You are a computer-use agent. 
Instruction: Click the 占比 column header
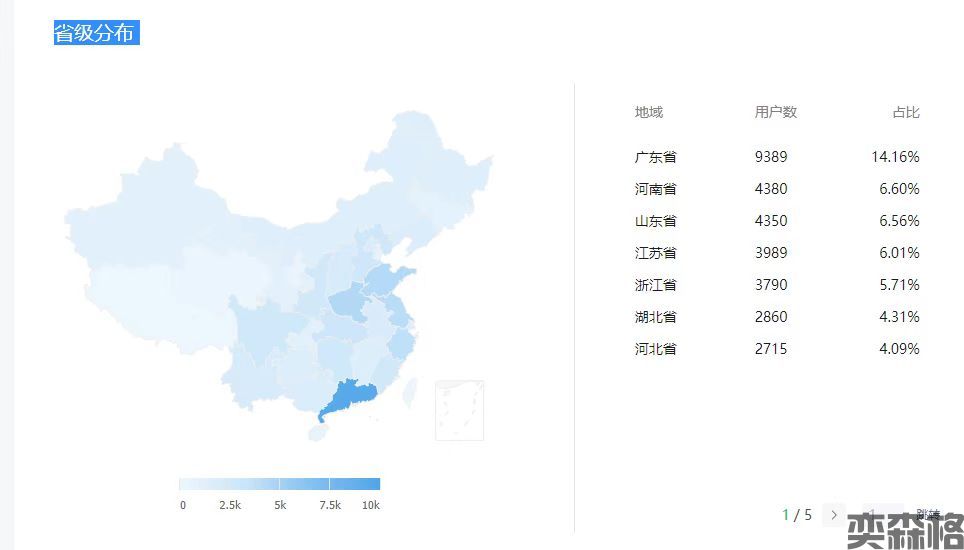point(905,112)
